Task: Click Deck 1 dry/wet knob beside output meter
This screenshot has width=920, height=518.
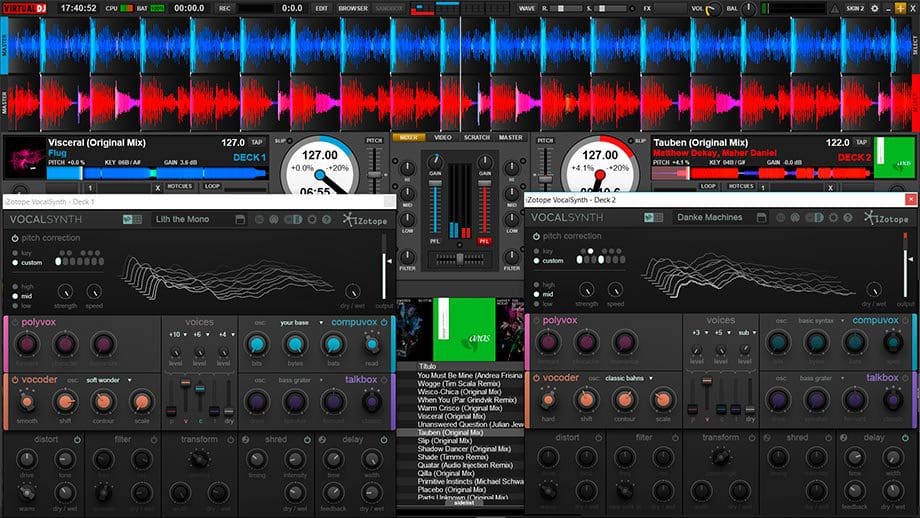Action: coord(353,291)
